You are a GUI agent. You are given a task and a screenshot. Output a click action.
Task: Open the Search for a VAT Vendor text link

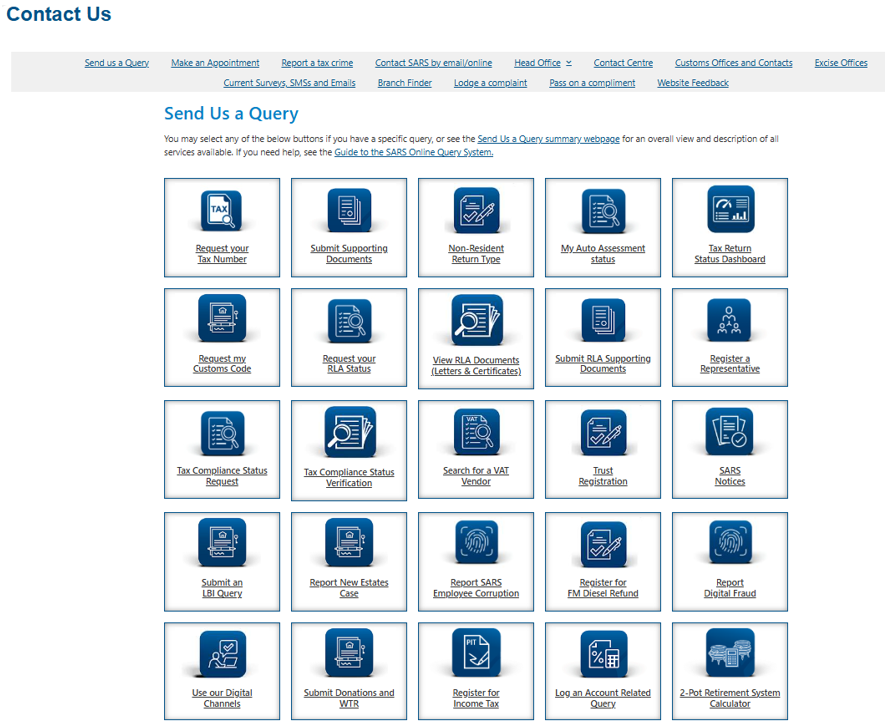pos(476,476)
